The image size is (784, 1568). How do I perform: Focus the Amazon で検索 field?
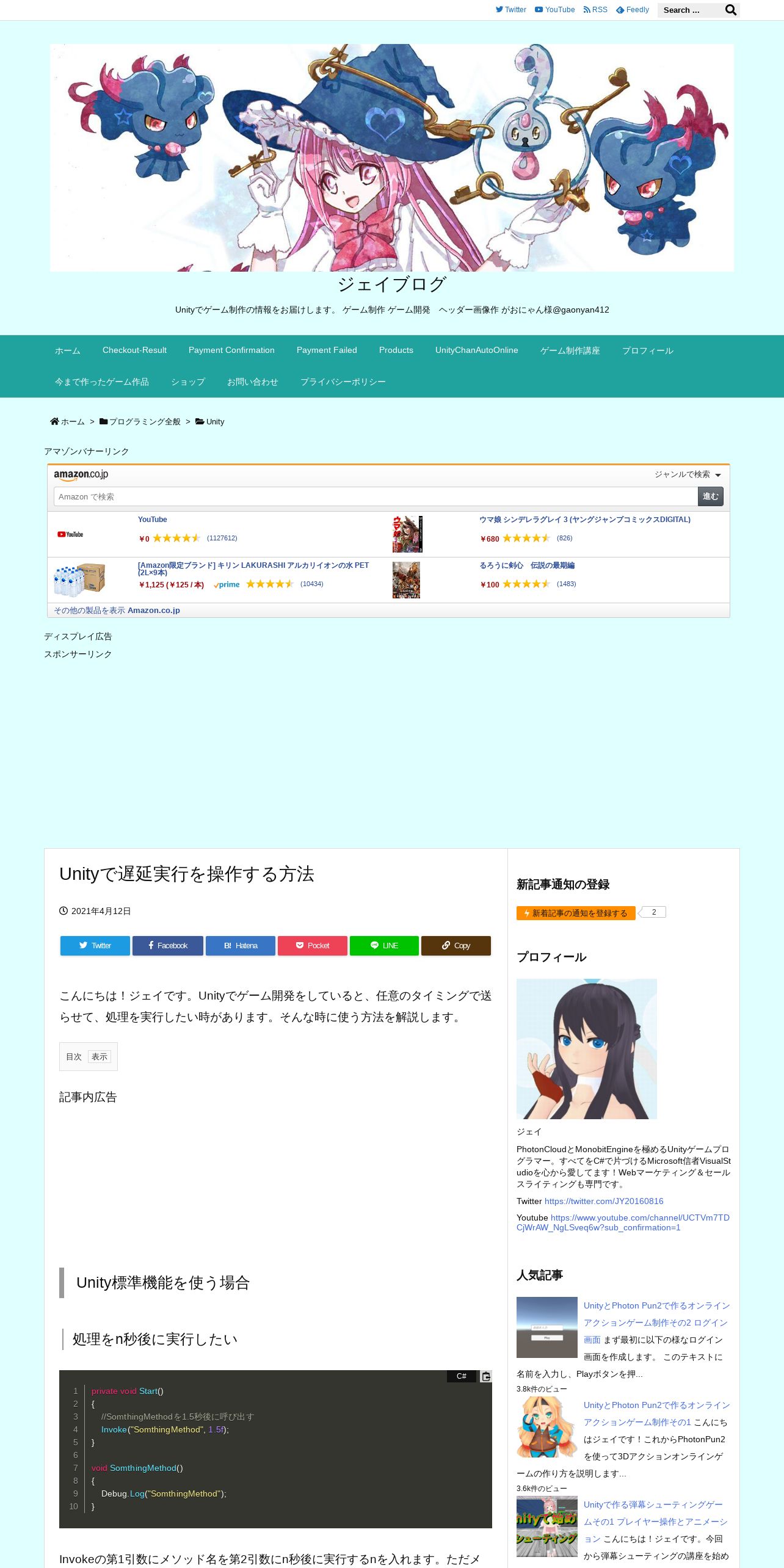(376, 496)
